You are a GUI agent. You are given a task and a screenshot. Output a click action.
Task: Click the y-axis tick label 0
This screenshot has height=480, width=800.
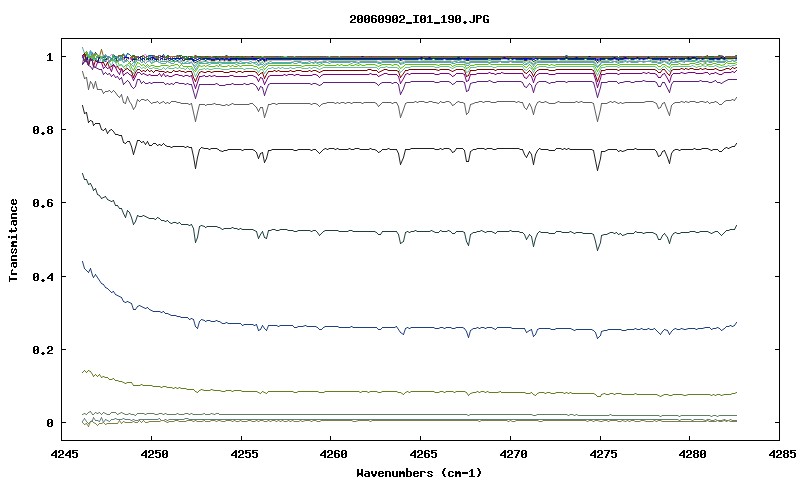click(49, 423)
